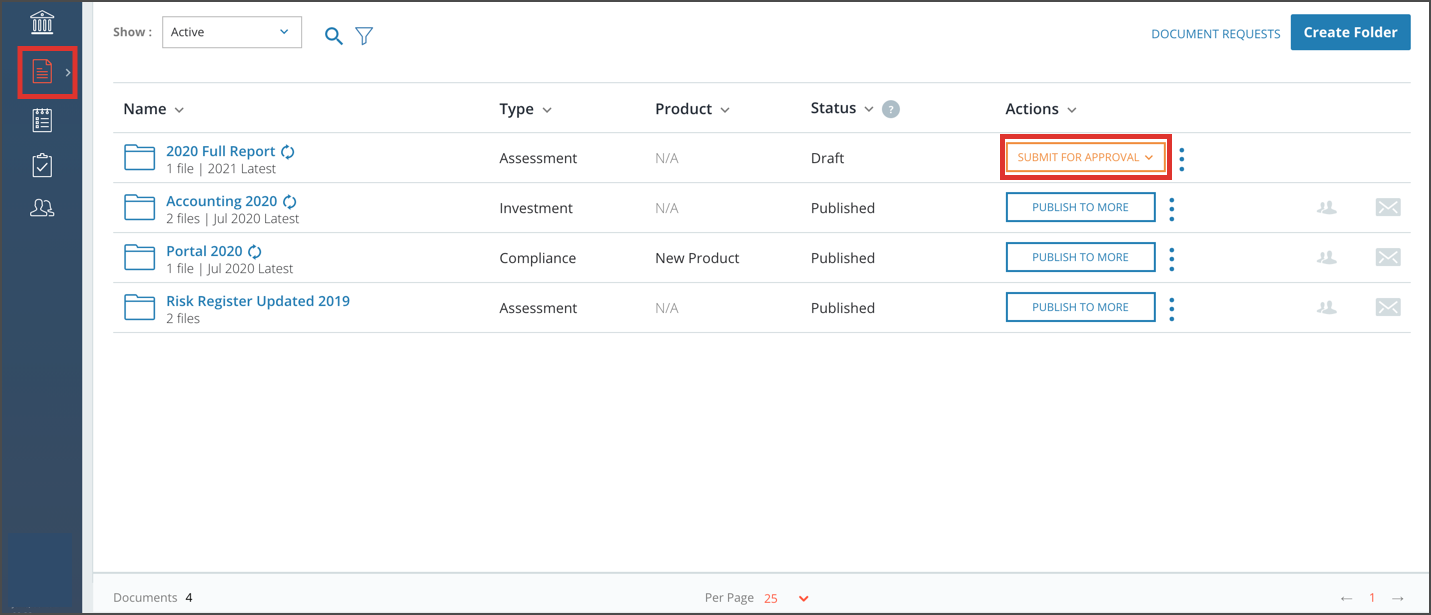Click Assessment type for Risk Register Updated 2019

(538, 308)
